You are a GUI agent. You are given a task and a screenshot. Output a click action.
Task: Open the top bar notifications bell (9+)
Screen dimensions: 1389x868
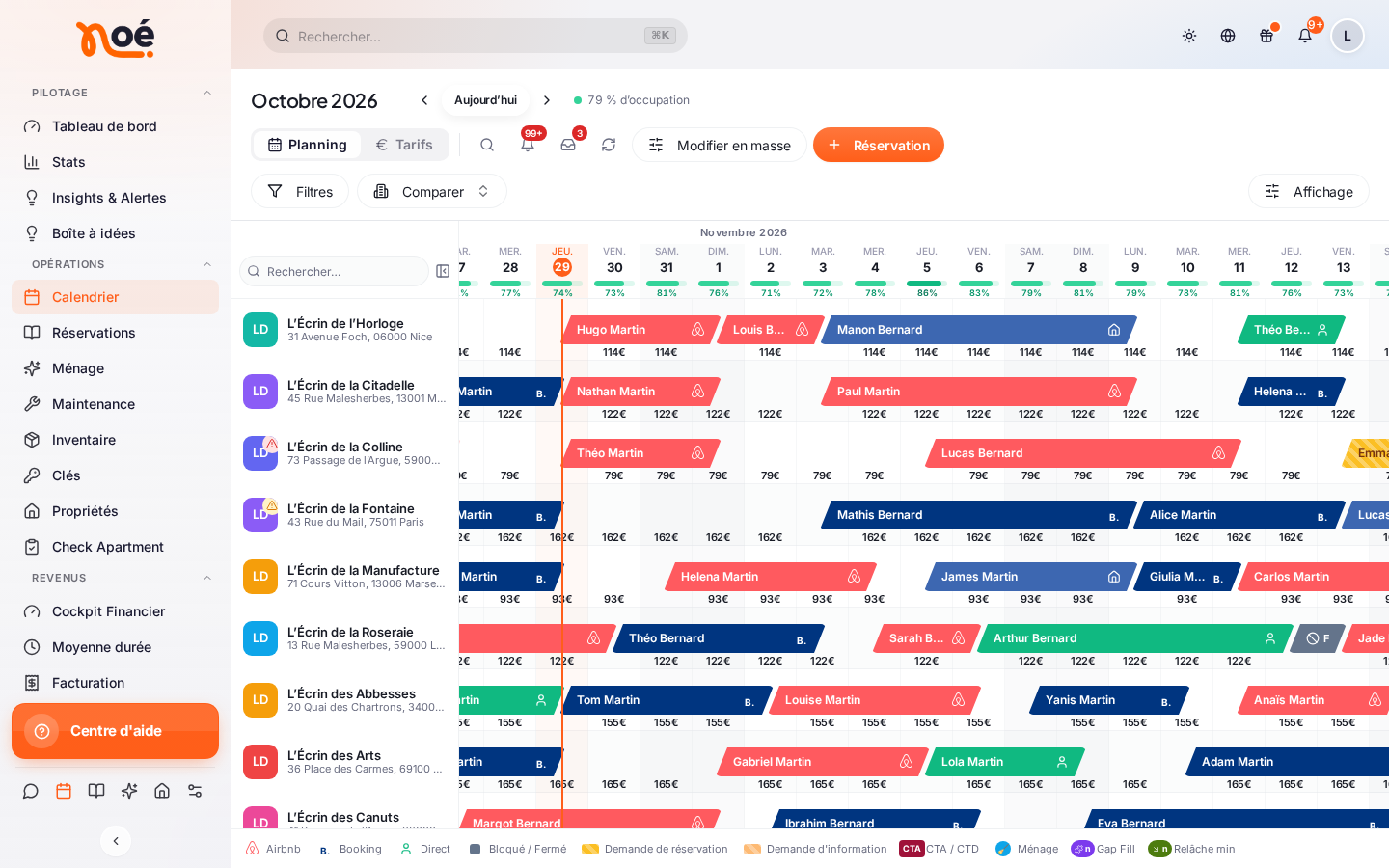1305,36
